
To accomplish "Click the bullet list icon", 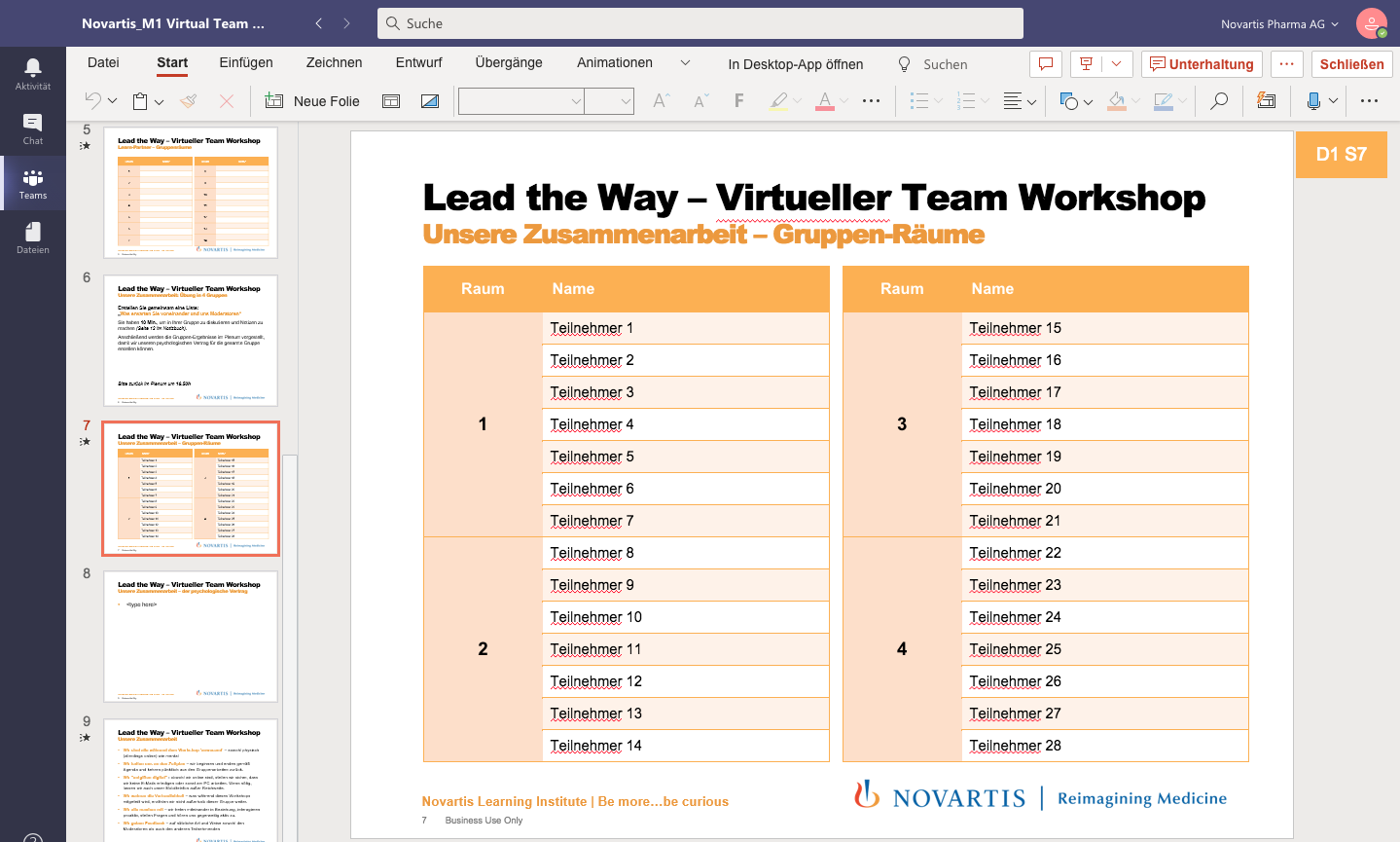I will point(918,100).
